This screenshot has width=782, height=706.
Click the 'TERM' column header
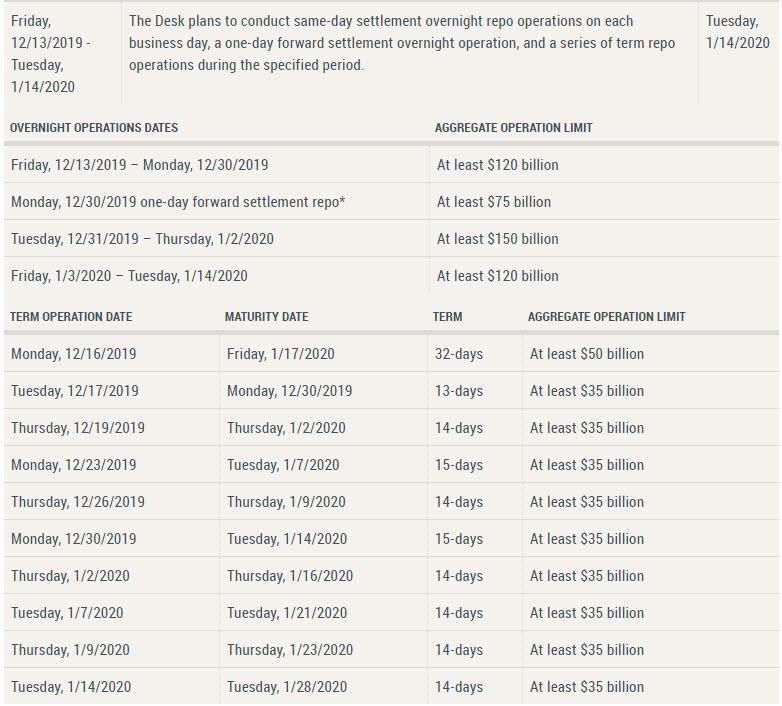[447, 317]
